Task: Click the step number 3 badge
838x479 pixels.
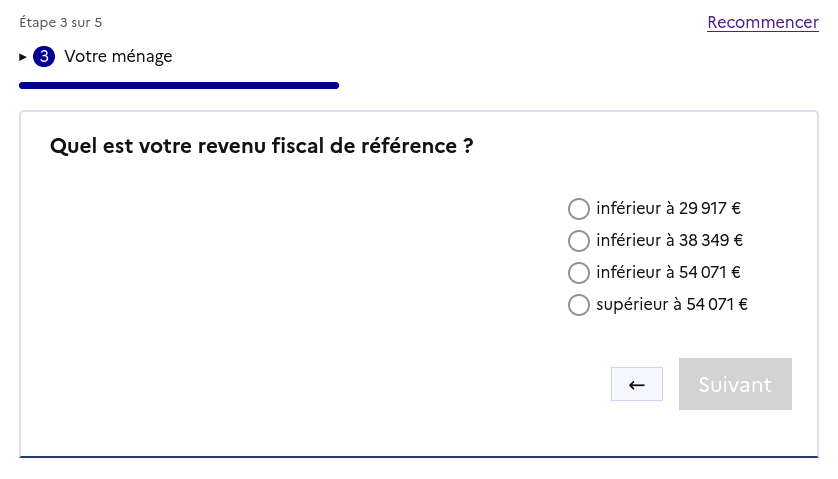Action: click(44, 57)
